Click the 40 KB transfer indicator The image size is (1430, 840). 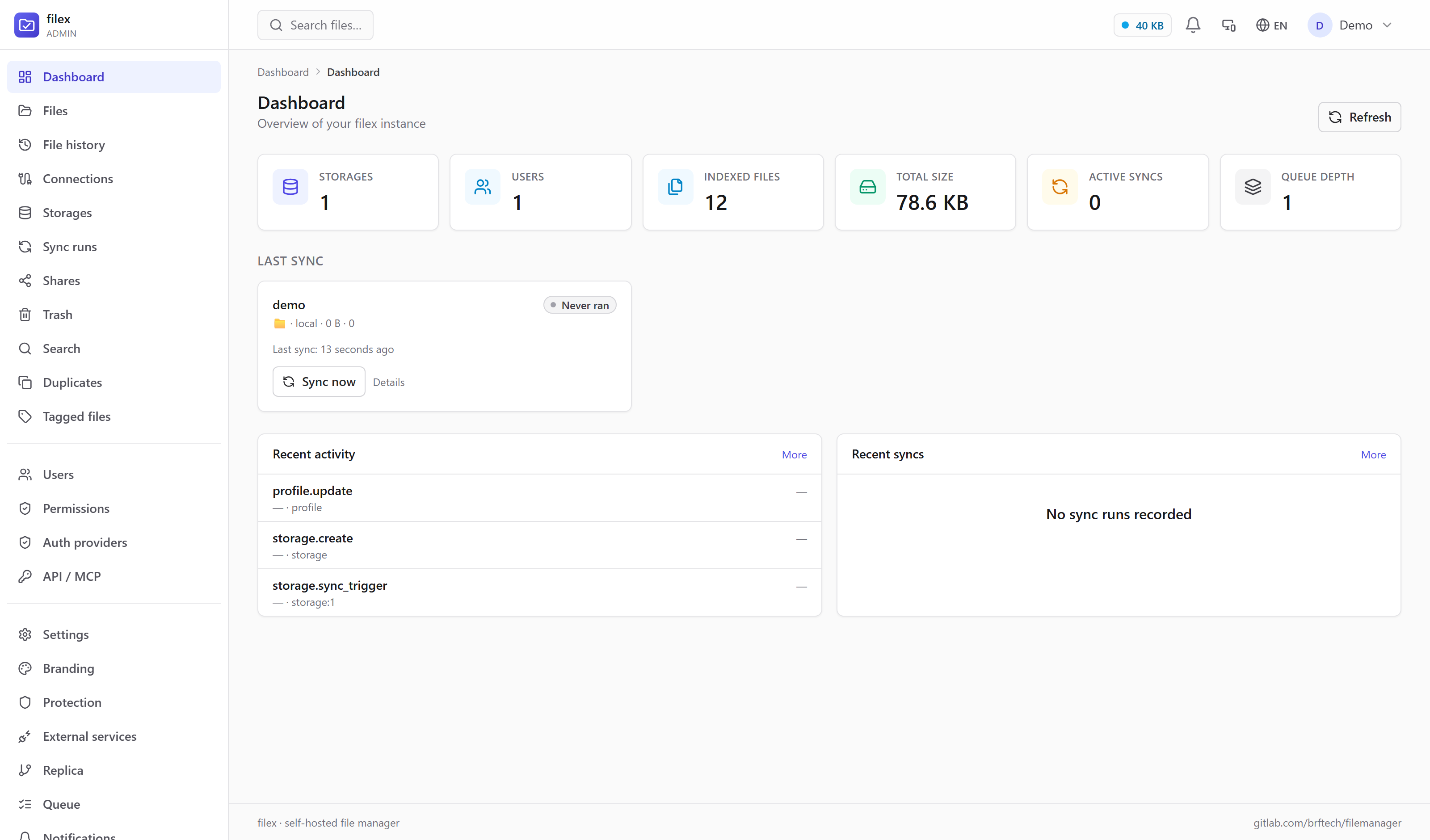[x=1142, y=25]
